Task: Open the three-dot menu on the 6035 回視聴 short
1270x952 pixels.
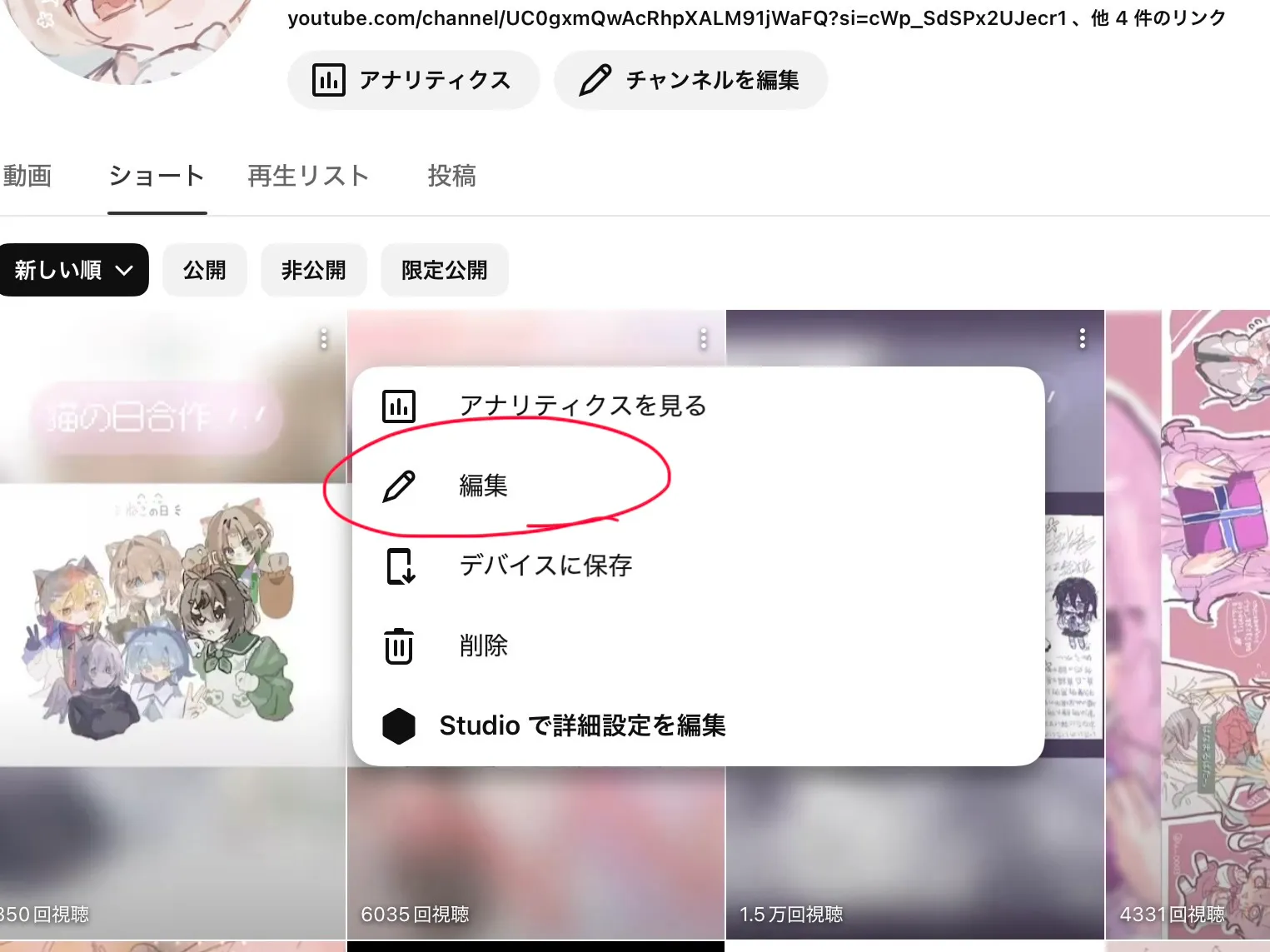Action: click(704, 339)
